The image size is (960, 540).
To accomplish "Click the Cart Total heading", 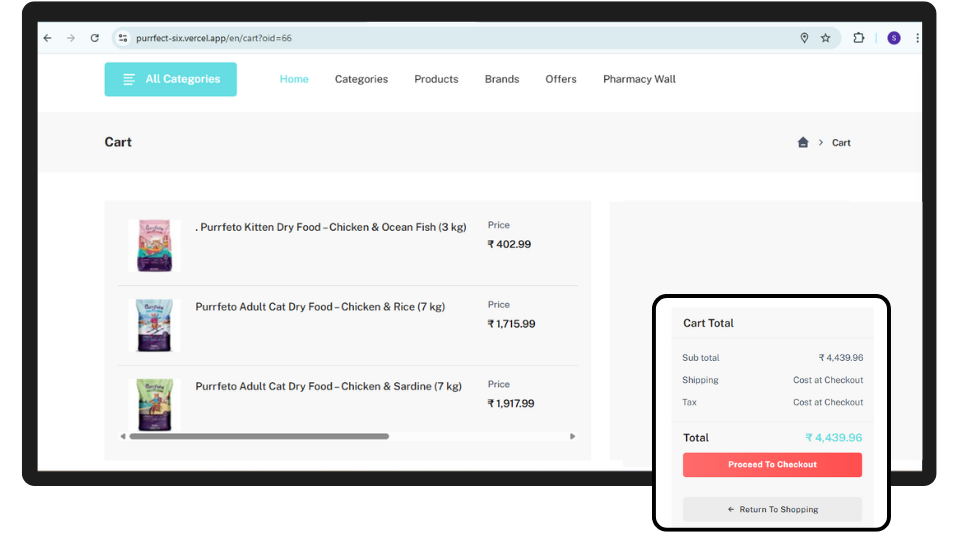I will pos(708,323).
